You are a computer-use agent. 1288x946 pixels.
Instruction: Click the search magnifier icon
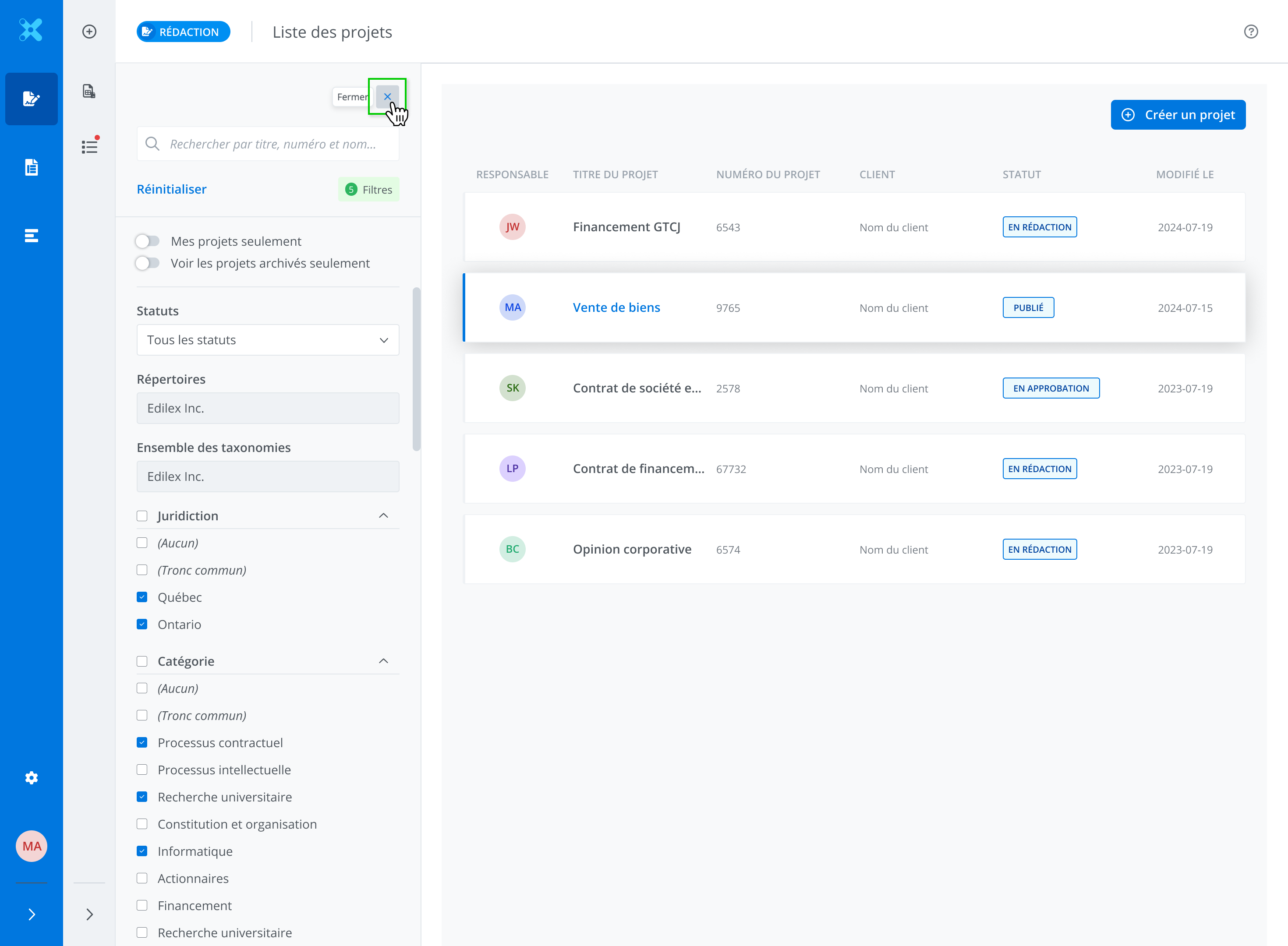point(152,144)
